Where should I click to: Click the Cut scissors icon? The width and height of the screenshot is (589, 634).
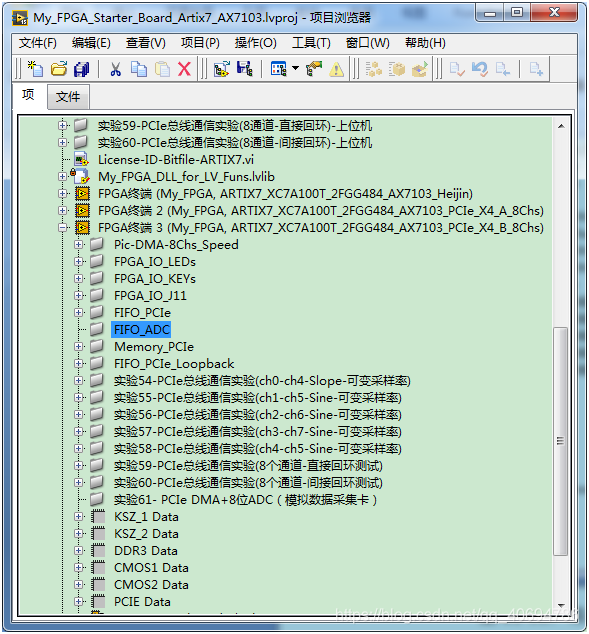[116, 69]
